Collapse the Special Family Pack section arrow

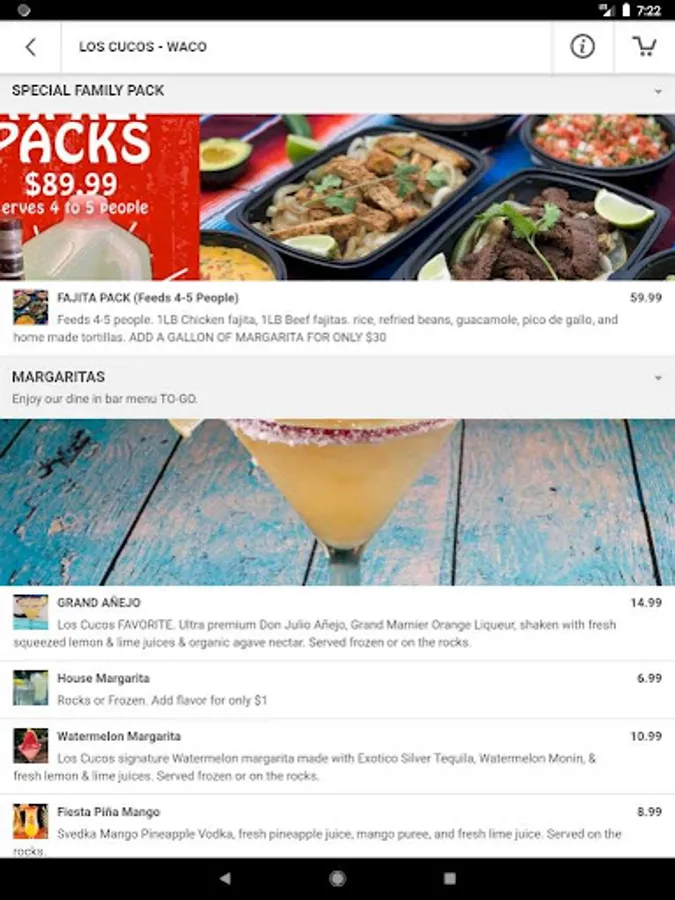[658, 91]
